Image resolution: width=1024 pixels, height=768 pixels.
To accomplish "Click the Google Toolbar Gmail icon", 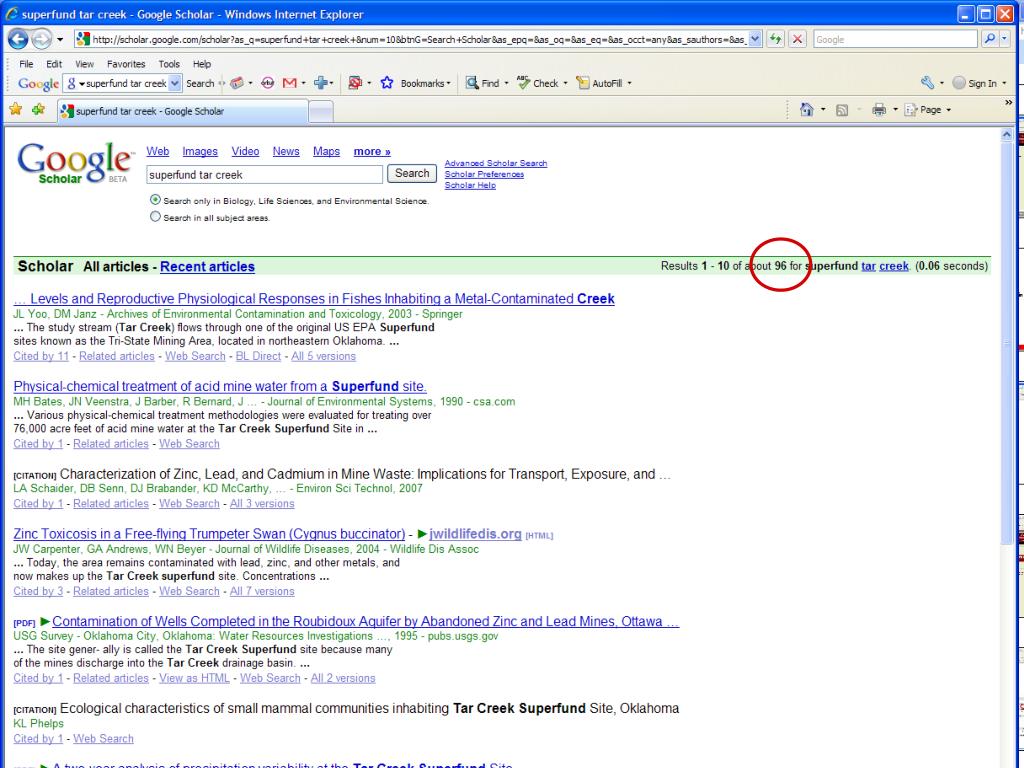I will pyautogui.click(x=289, y=83).
